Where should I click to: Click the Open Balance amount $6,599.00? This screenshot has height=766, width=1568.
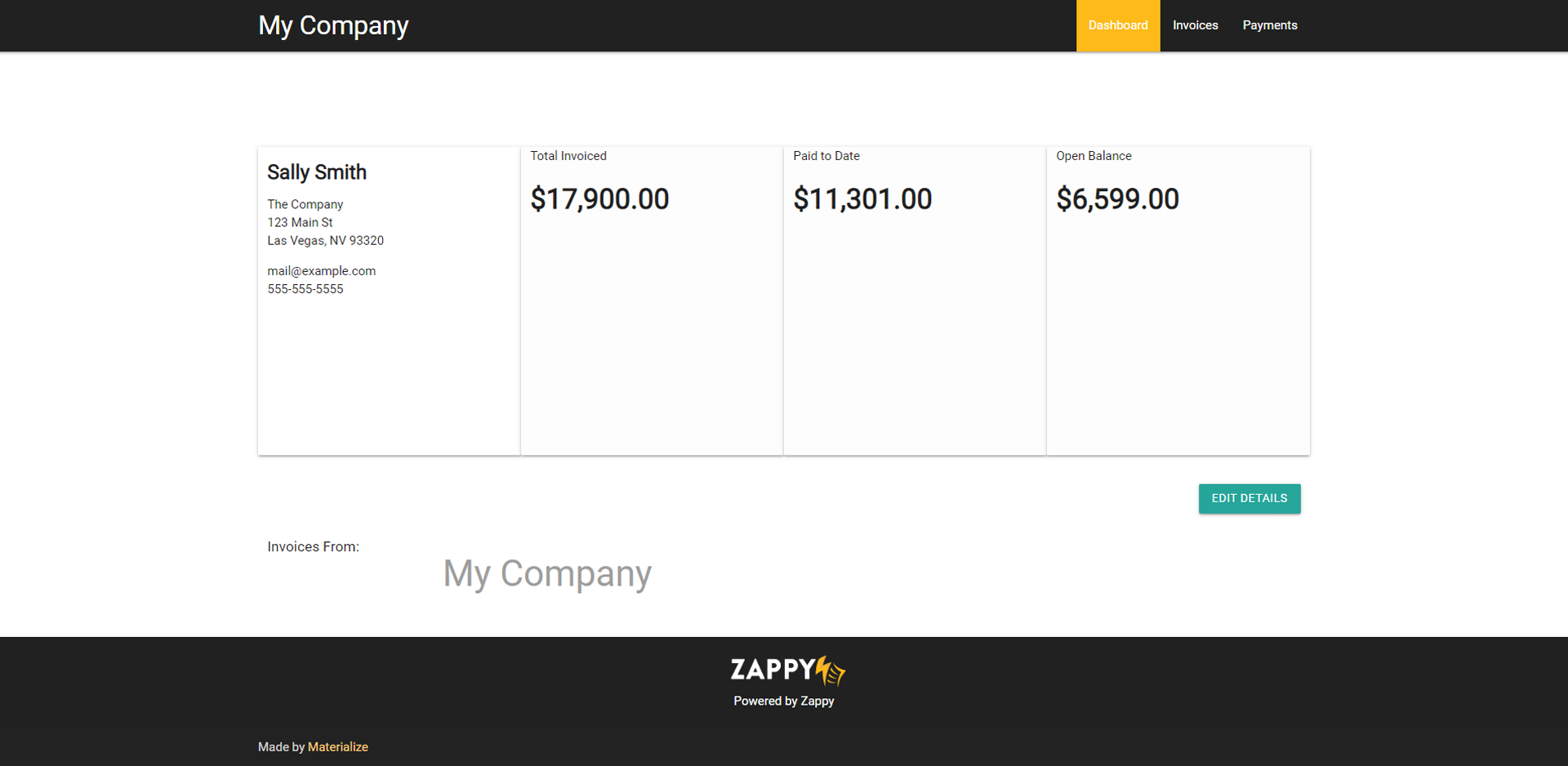tap(1117, 199)
